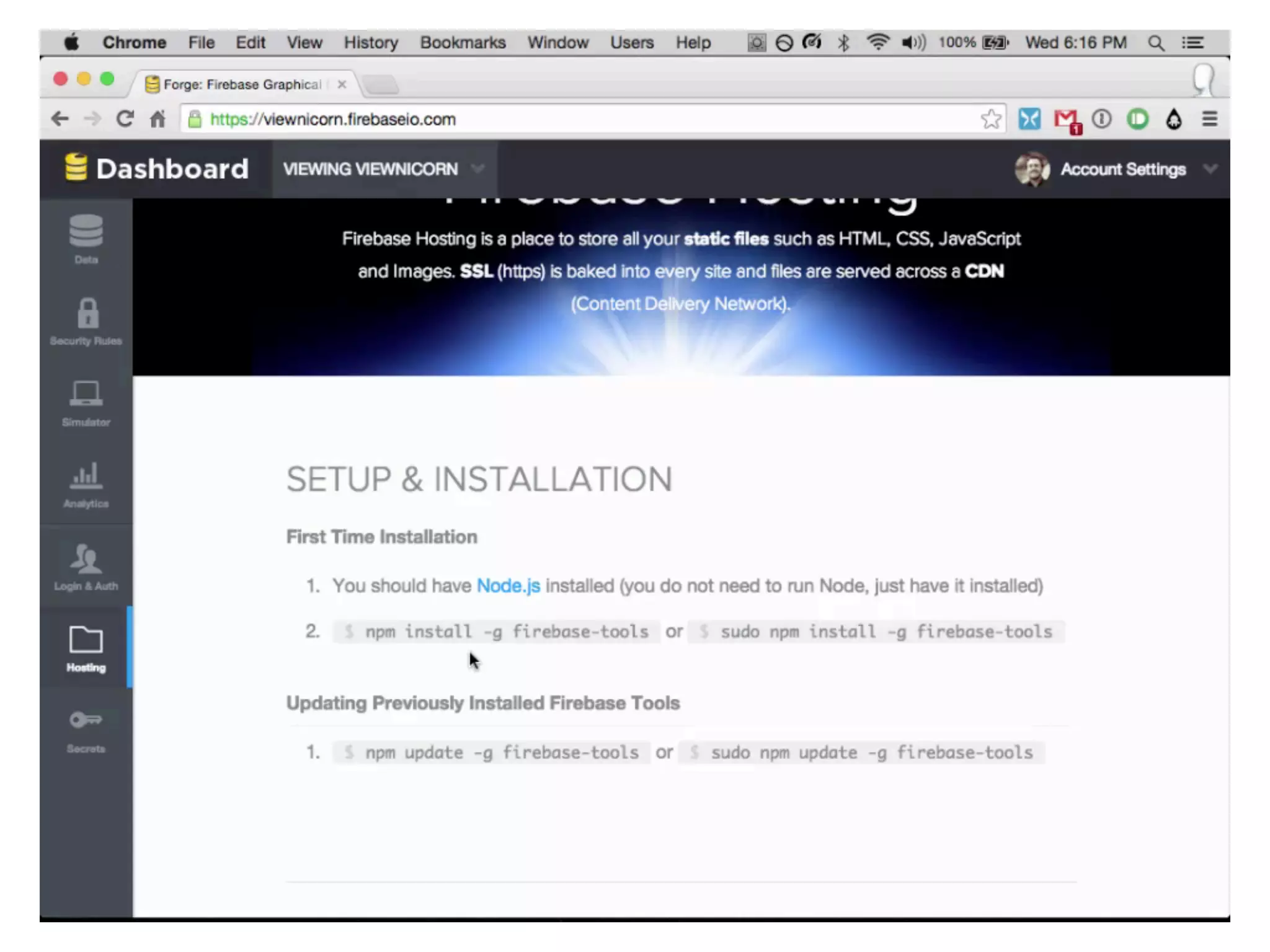Open the History menu

[x=371, y=43]
